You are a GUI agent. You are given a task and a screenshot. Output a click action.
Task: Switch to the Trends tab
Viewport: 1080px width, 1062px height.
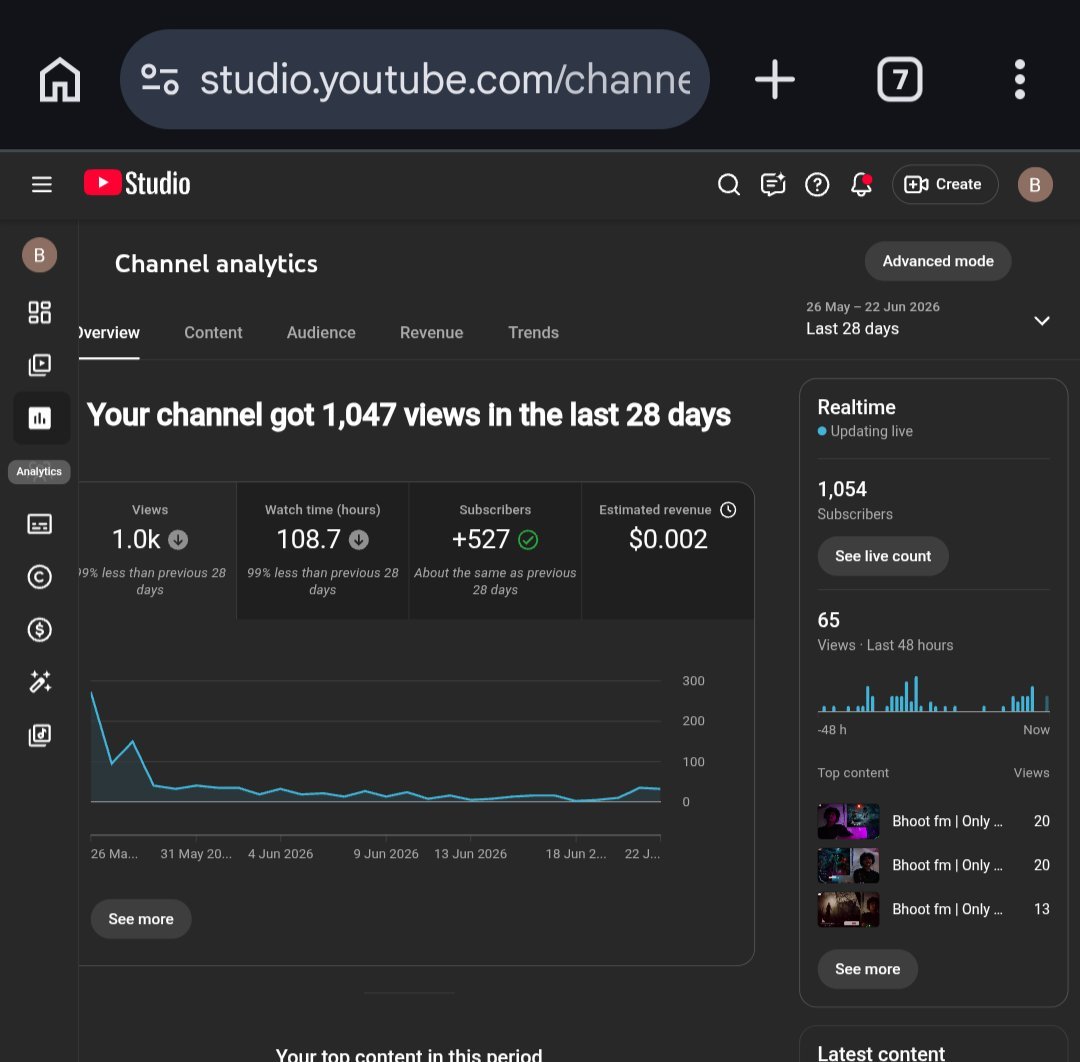[x=533, y=333]
